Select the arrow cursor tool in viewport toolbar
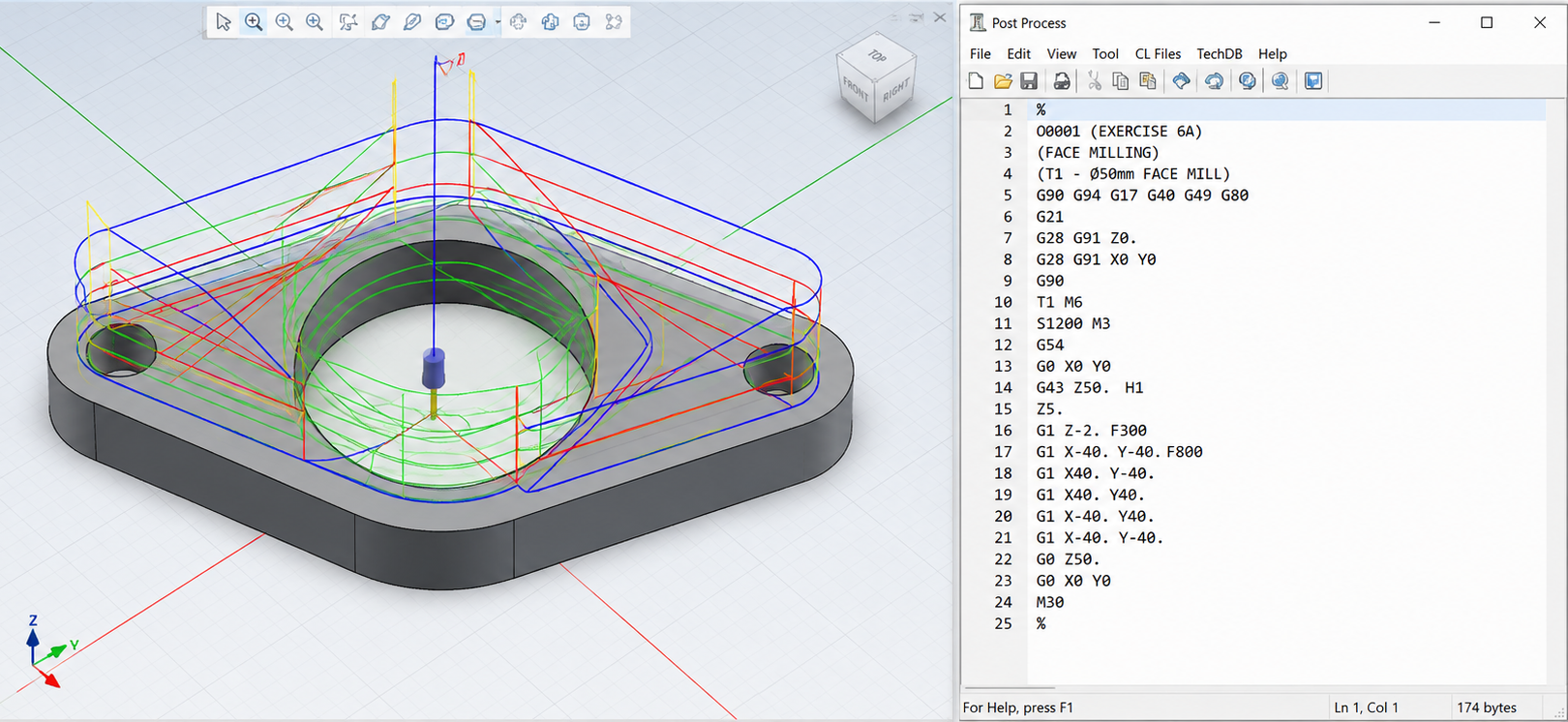Image resolution: width=1568 pixels, height=722 pixels. pyautogui.click(x=224, y=21)
